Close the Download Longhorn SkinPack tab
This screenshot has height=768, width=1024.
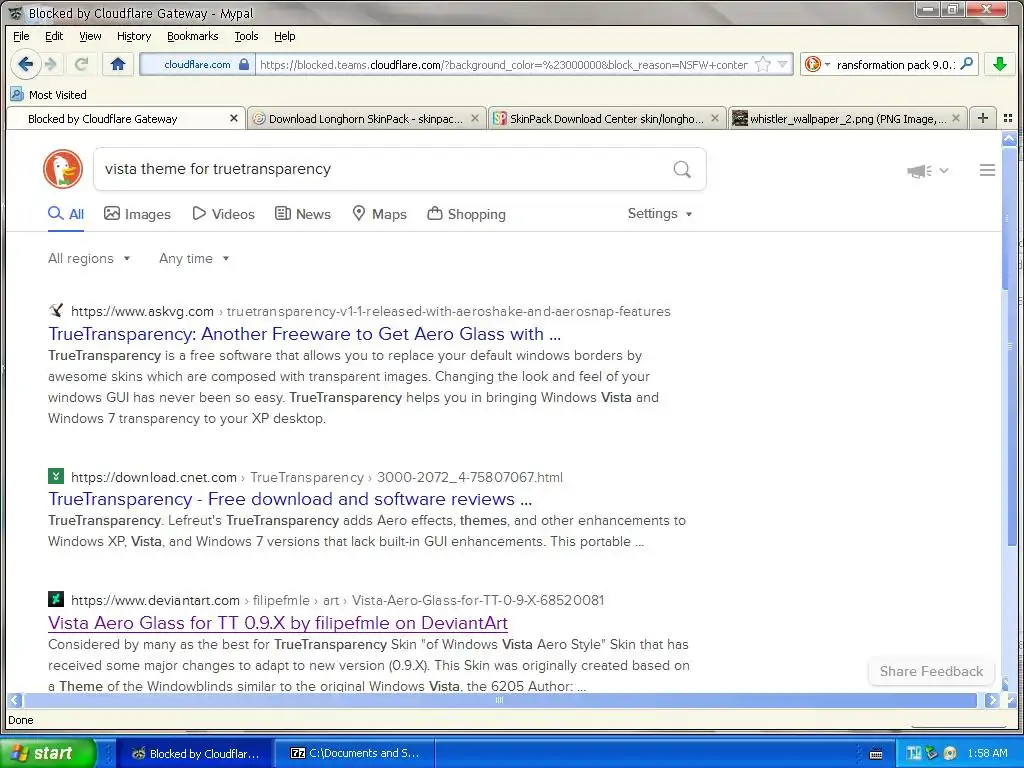pos(475,118)
